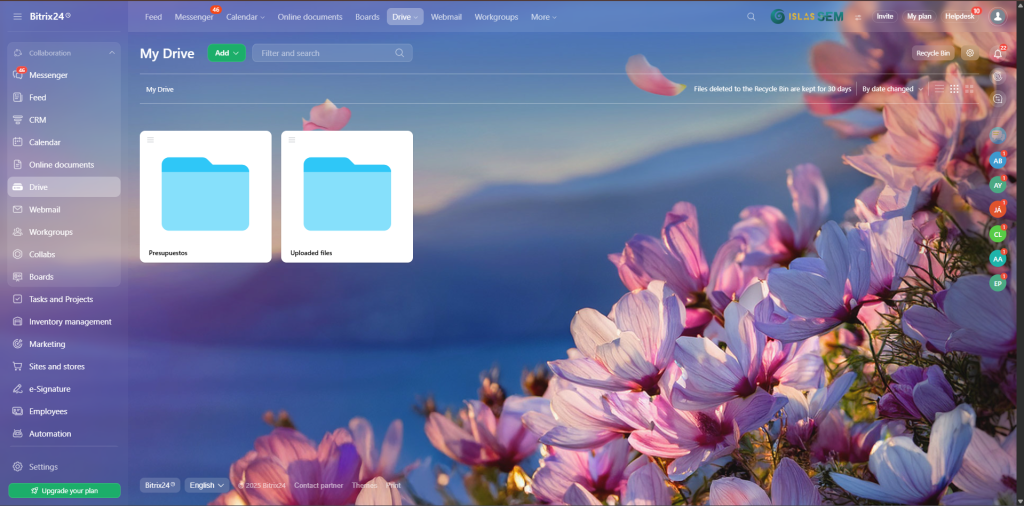The image size is (1024, 506).
Task: Expand the Add dropdown button
Action: point(226,53)
